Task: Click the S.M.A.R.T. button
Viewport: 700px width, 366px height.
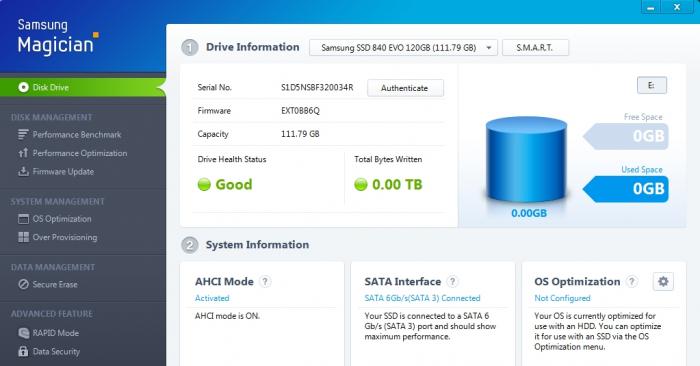Action: 535,48
